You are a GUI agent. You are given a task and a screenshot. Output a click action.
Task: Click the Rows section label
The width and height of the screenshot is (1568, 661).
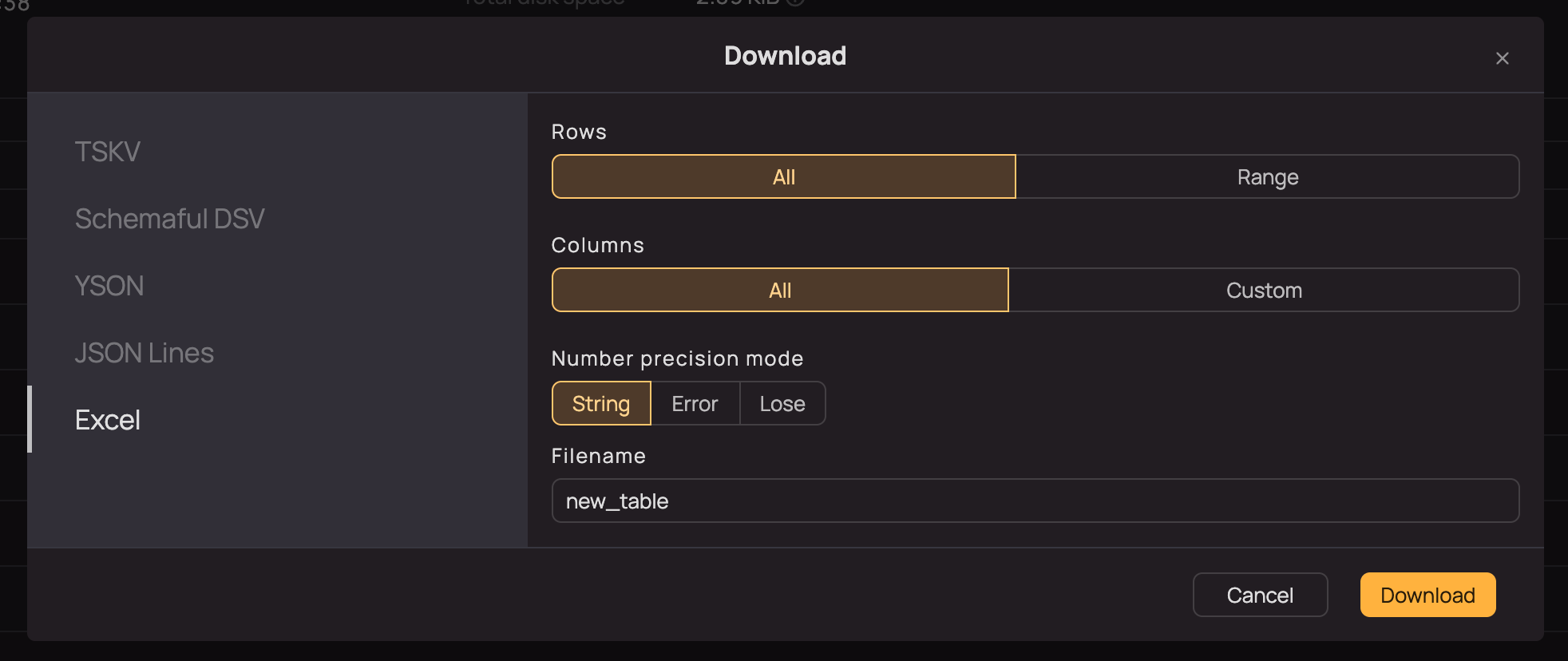pos(579,131)
